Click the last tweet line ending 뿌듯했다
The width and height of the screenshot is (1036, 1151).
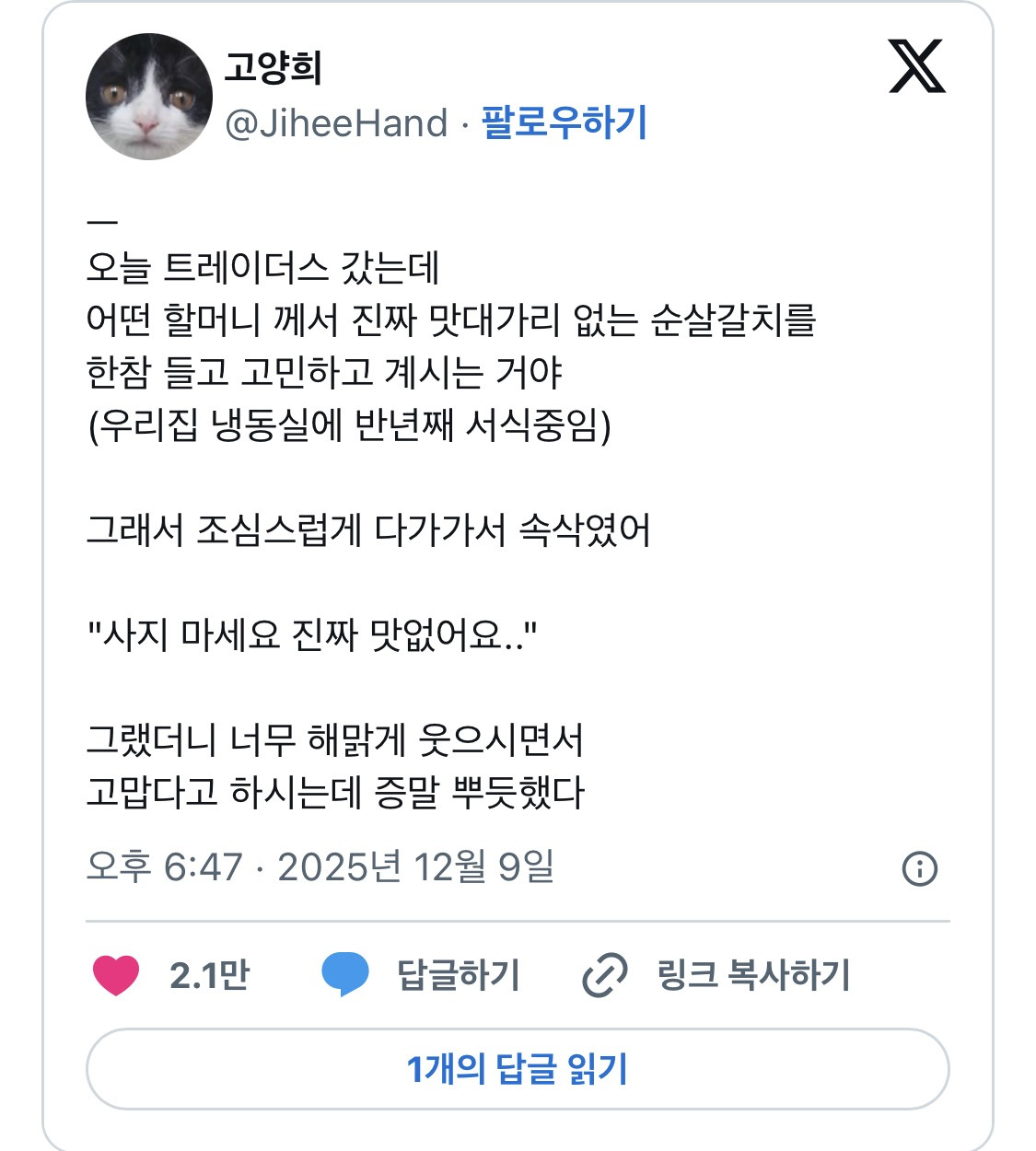click(335, 792)
